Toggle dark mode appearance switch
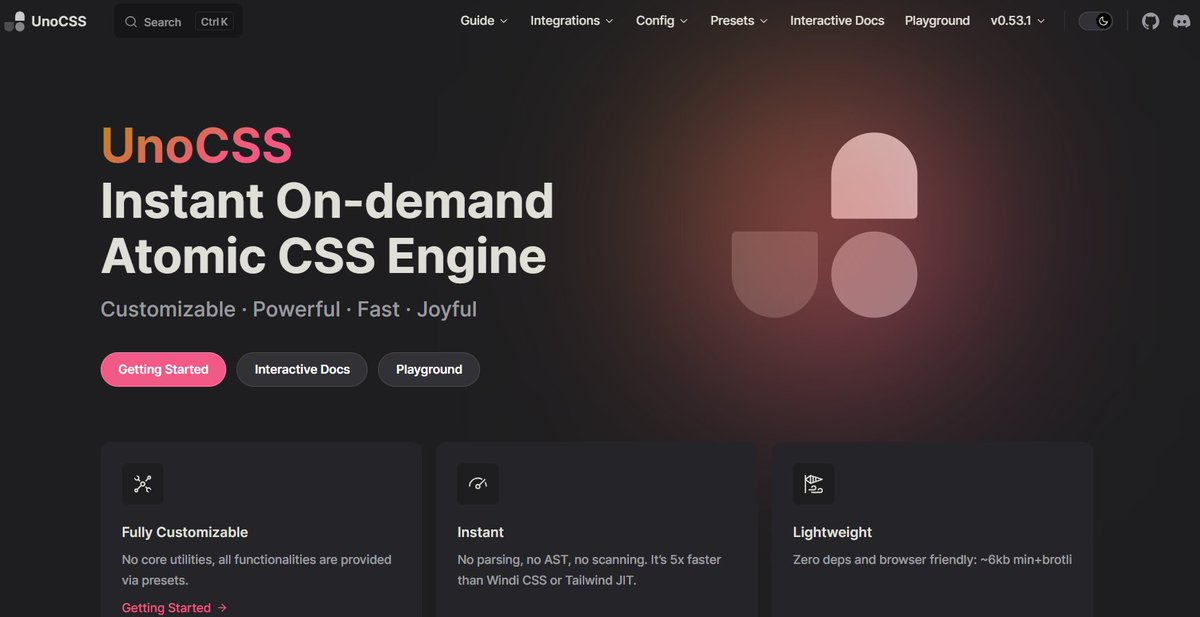The height and width of the screenshot is (617, 1200). point(1096,21)
